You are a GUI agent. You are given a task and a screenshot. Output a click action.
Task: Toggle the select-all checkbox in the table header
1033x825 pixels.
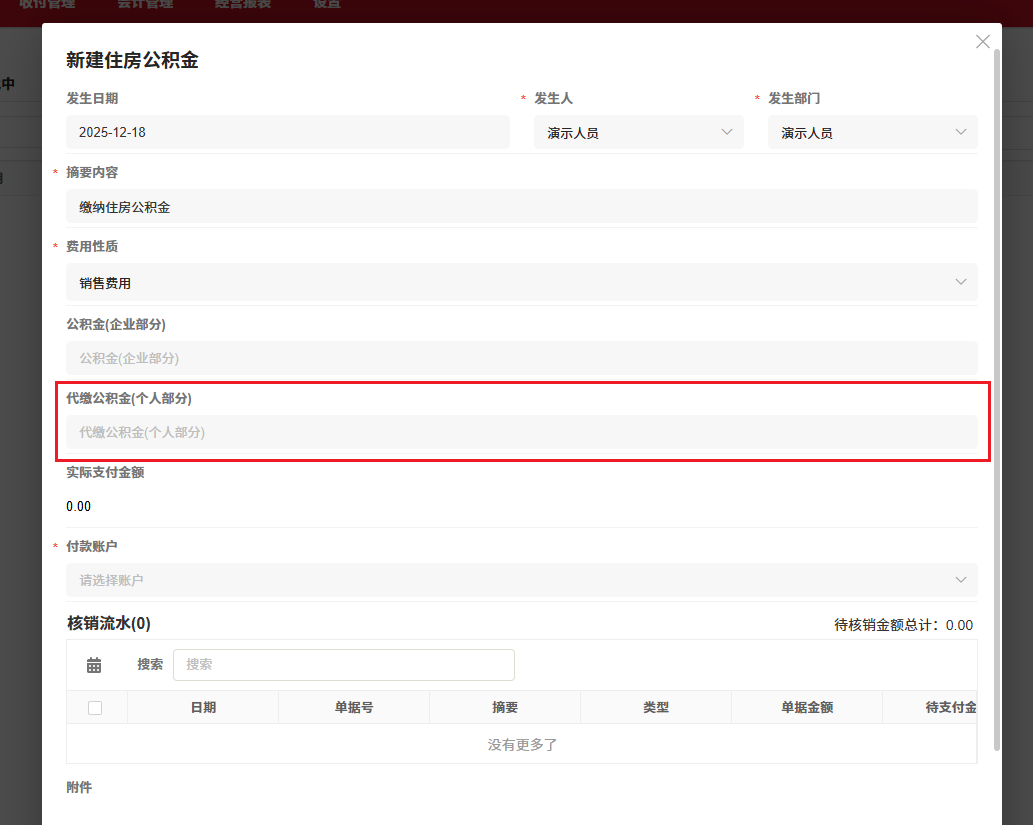(96, 707)
